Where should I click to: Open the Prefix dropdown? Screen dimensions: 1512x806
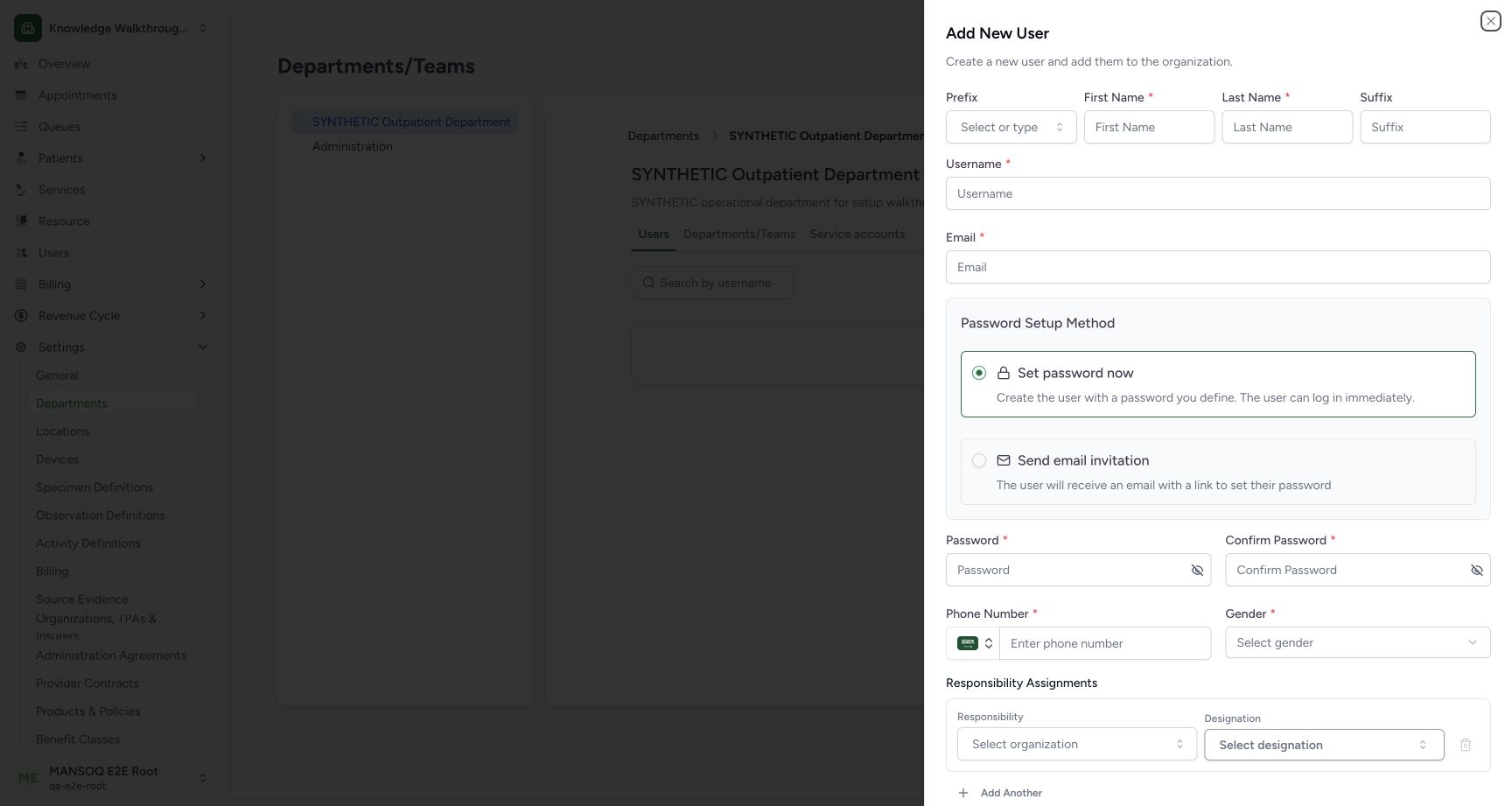click(1011, 127)
